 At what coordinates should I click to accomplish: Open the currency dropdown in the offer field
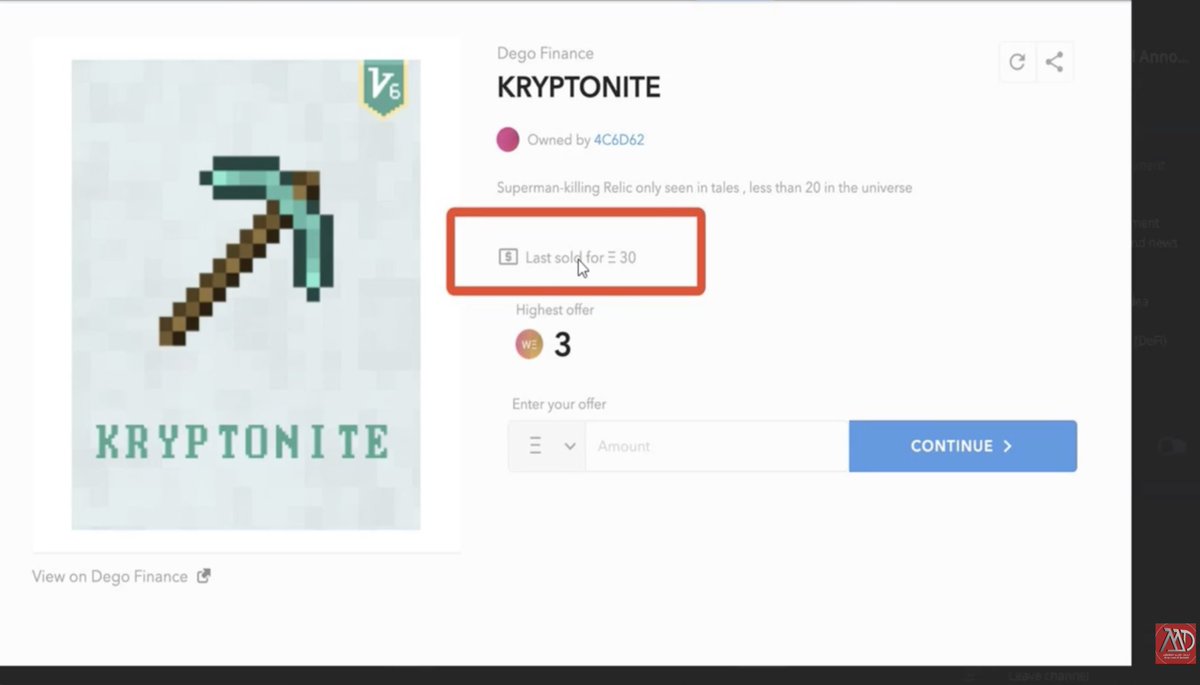pos(547,446)
